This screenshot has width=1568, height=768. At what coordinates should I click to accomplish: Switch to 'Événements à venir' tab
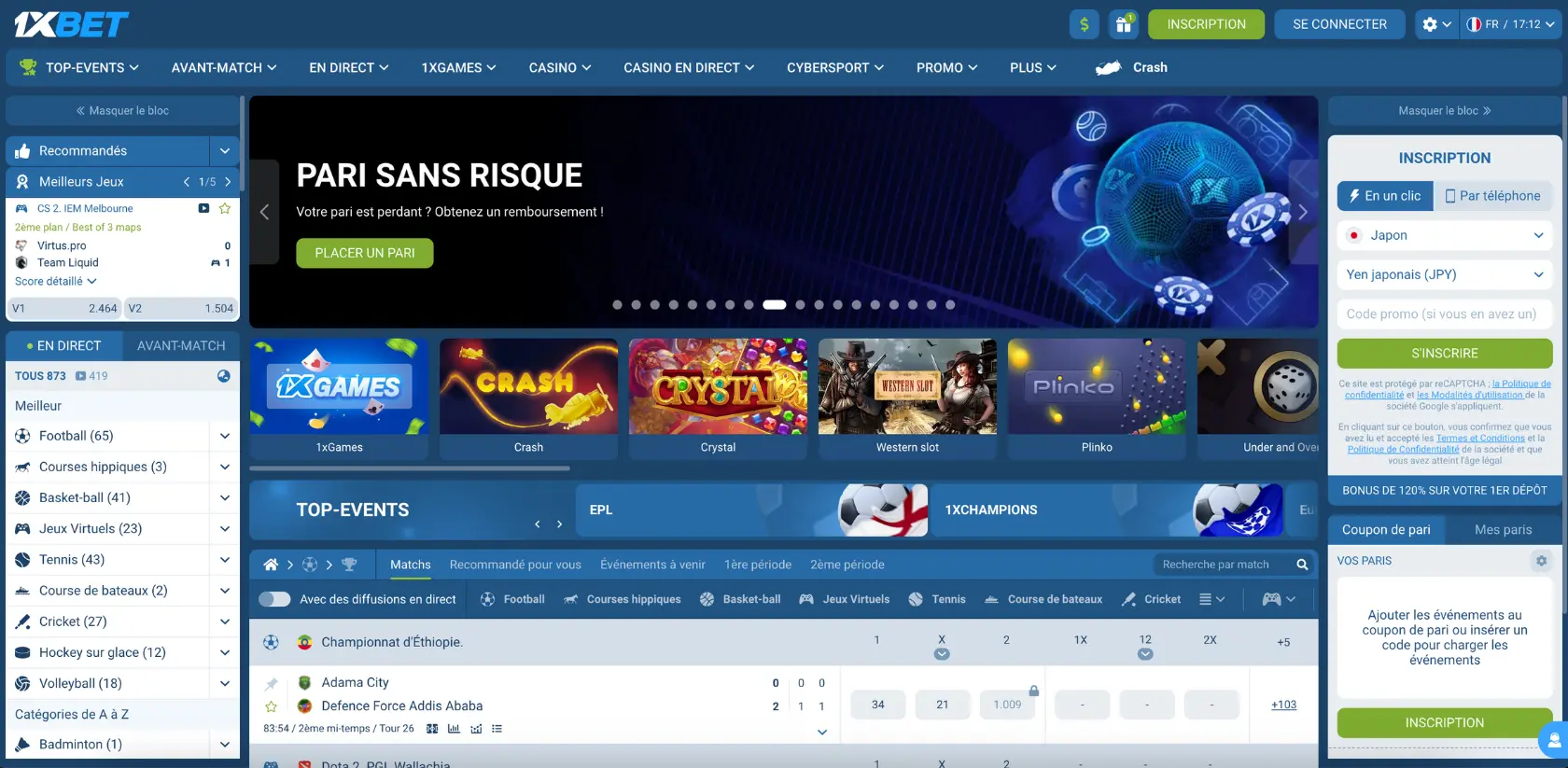652,565
